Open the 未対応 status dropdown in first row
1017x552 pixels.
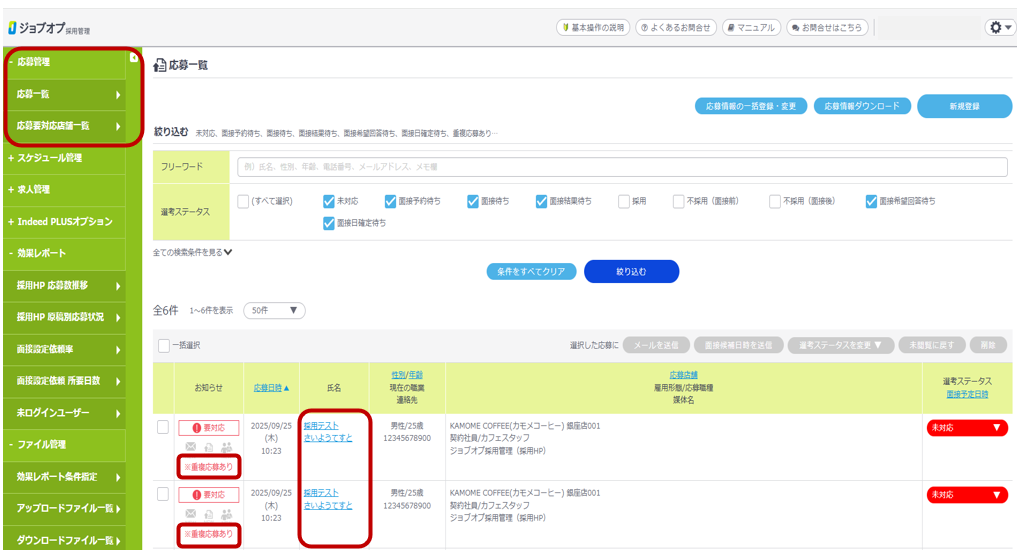(966, 428)
